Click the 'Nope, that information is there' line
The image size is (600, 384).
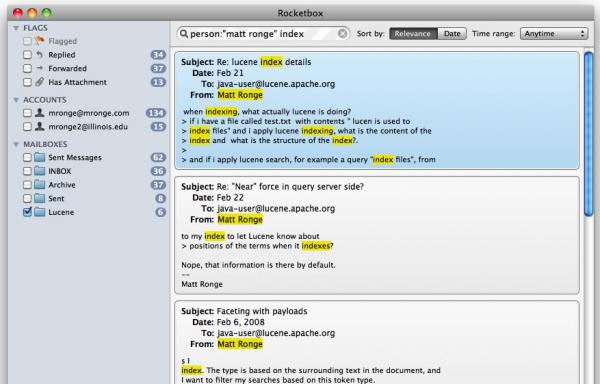258,265
